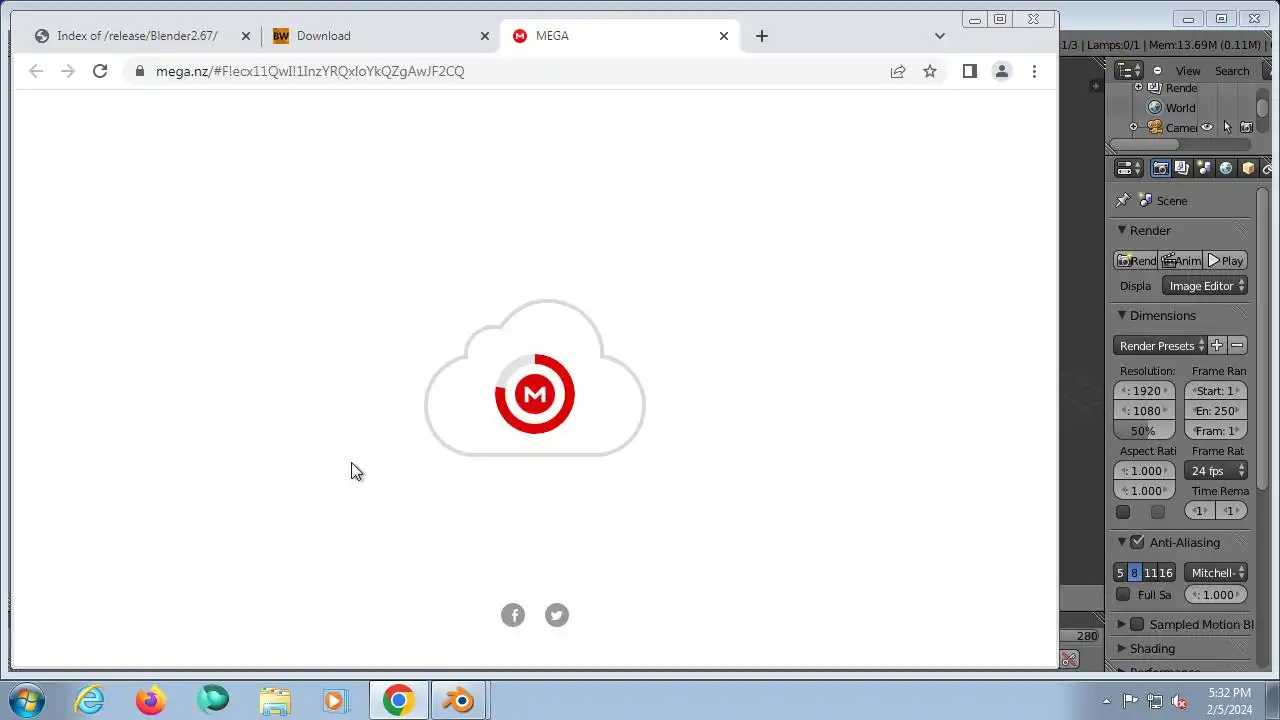Switch to Index of /release/Blender2.67/ tab
The width and height of the screenshot is (1280, 720).
[x=140, y=36]
